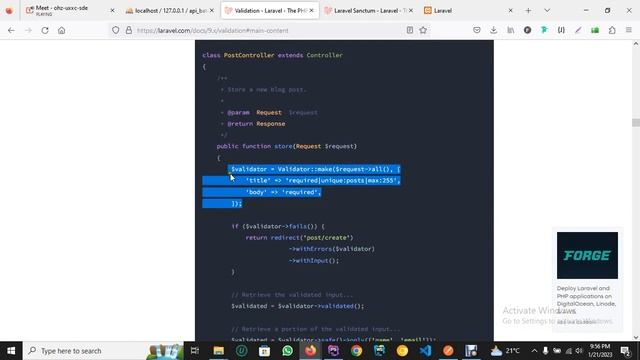Click the dark circular extension icon

[x=527, y=30]
